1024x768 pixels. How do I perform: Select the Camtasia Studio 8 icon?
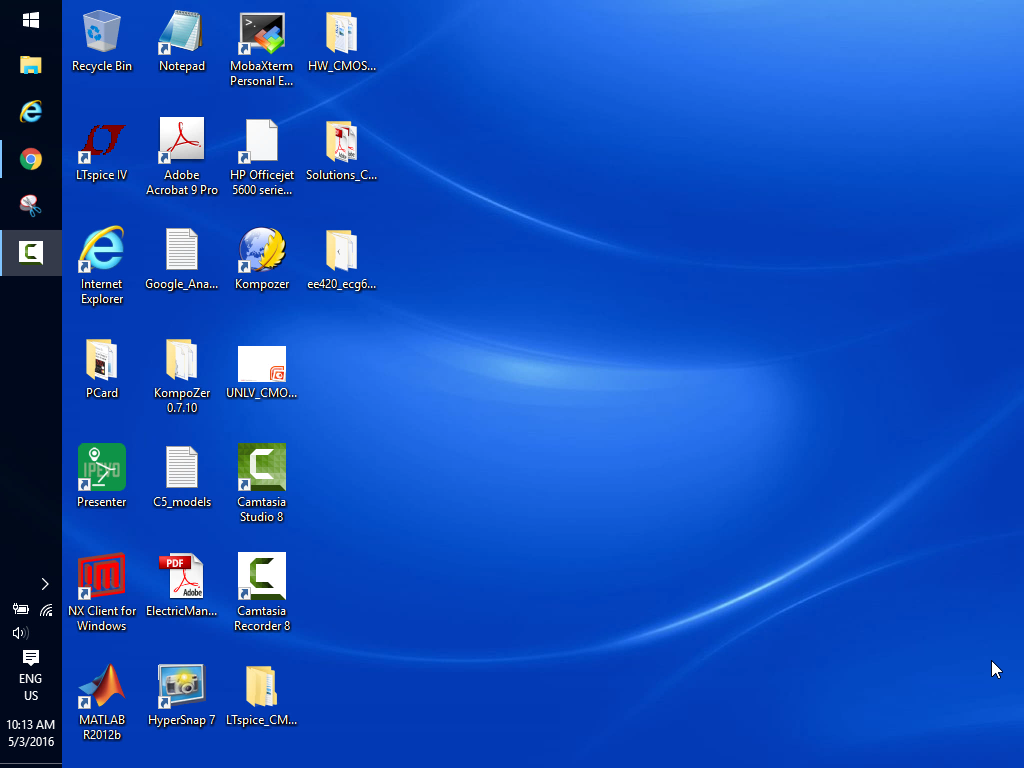pyautogui.click(x=262, y=469)
